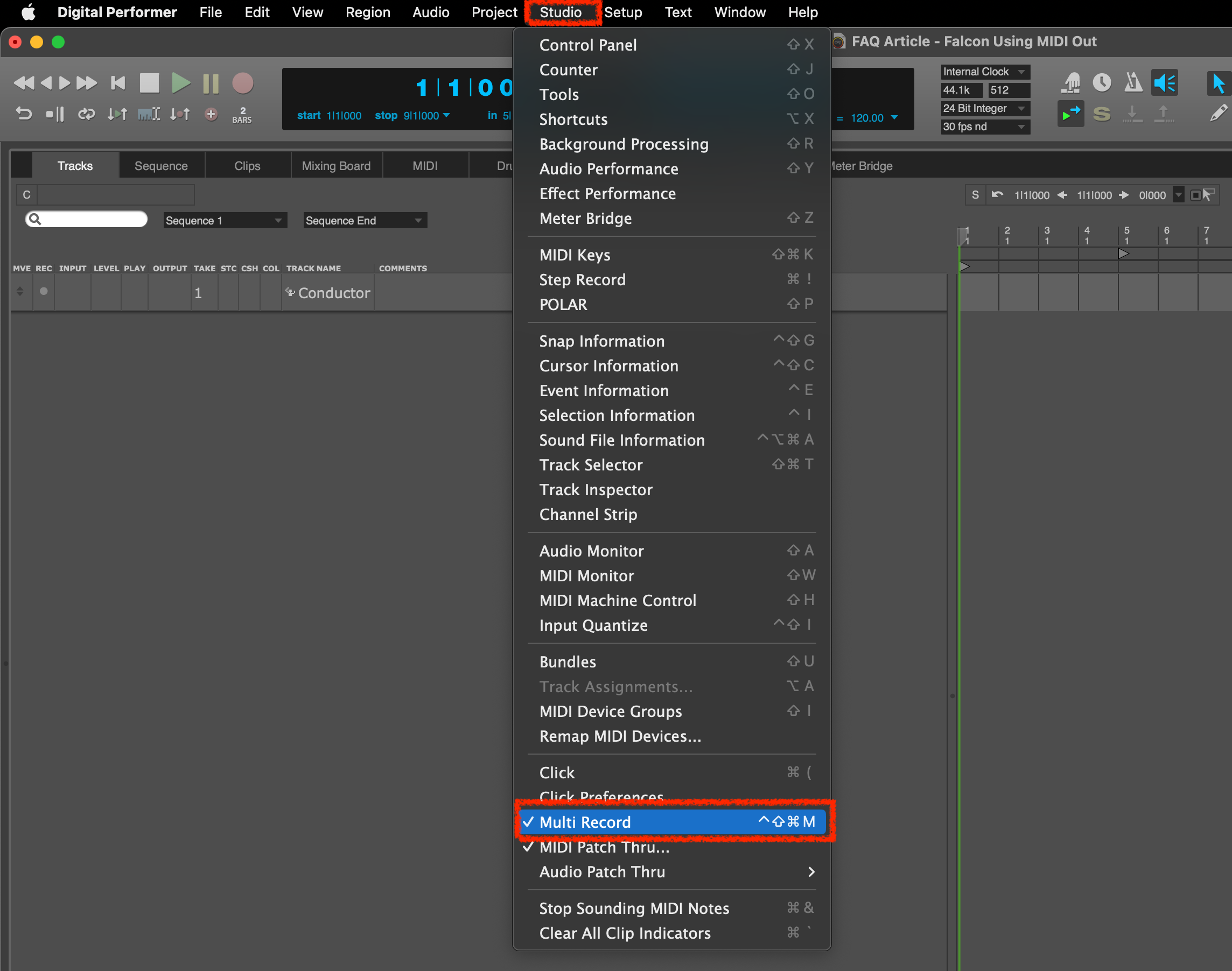Open the Sequence 1 selector dropdown

click(x=224, y=220)
